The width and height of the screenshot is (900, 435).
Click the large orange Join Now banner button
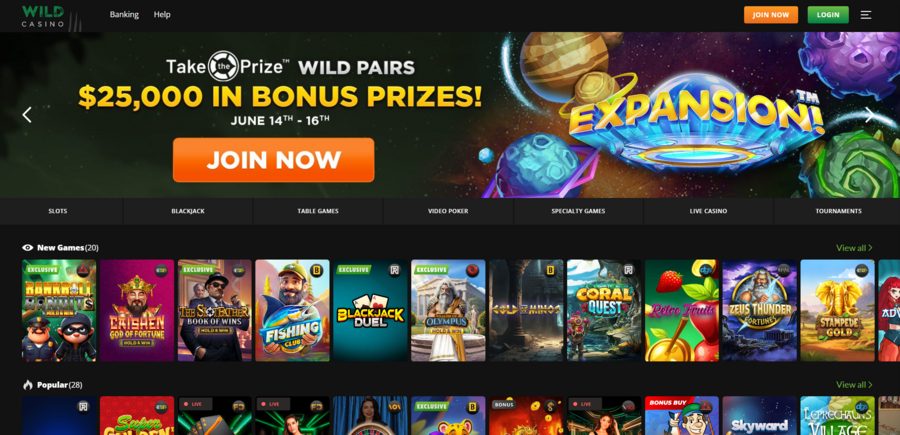tap(273, 160)
